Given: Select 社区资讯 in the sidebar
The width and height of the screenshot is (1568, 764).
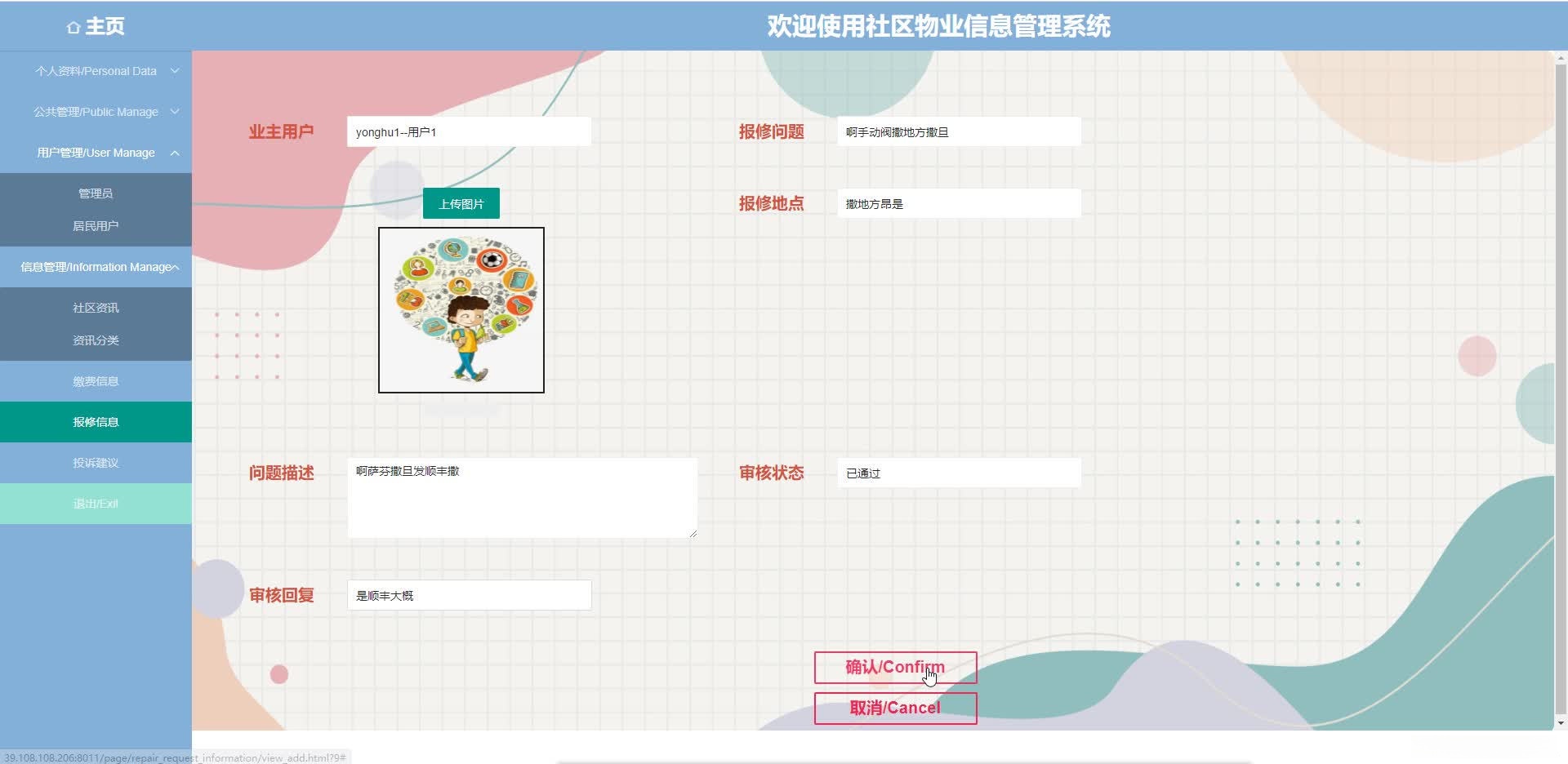Looking at the screenshot, I should [x=96, y=308].
